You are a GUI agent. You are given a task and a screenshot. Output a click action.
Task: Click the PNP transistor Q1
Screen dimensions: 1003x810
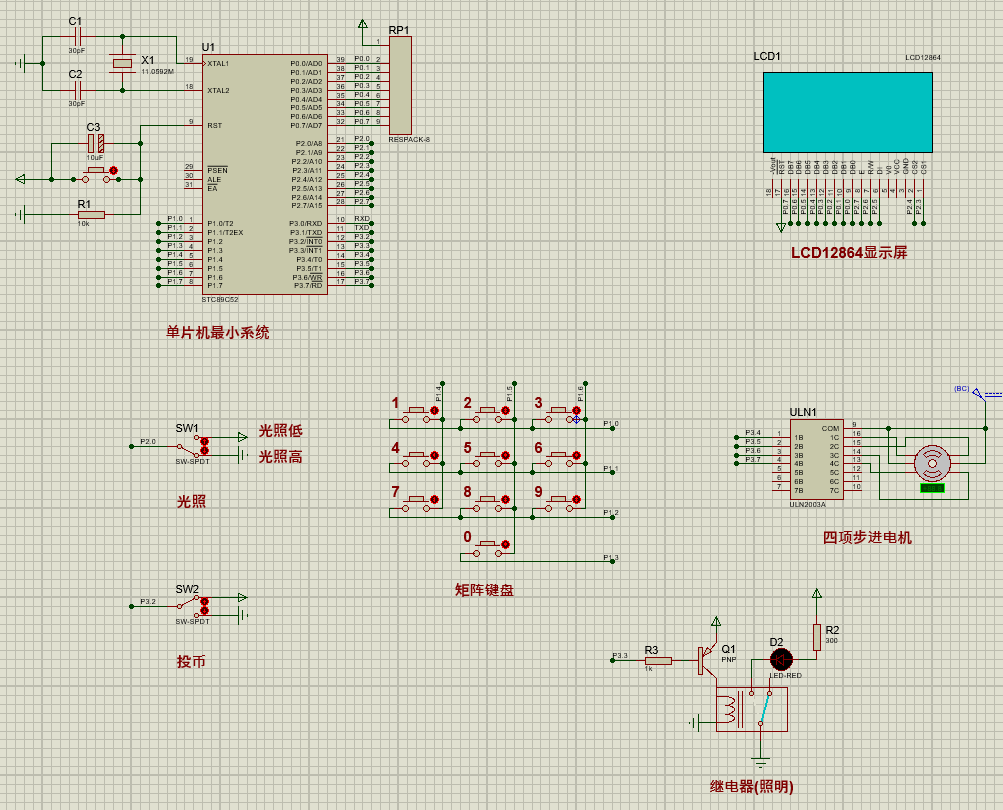pyautogui.click(x=712, y=655)
